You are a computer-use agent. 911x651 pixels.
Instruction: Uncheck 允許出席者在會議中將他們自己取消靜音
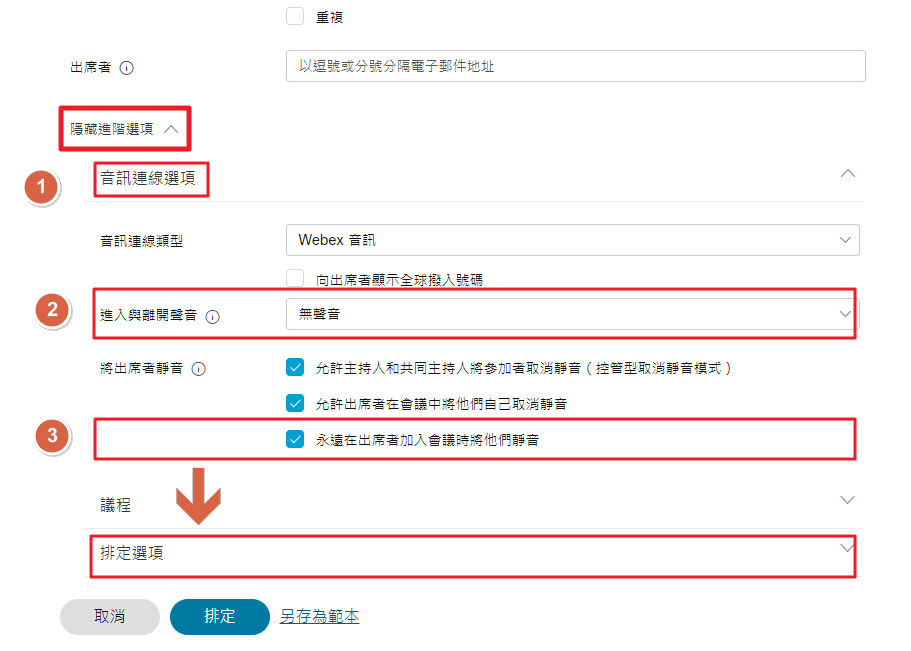tap(295, 403)
